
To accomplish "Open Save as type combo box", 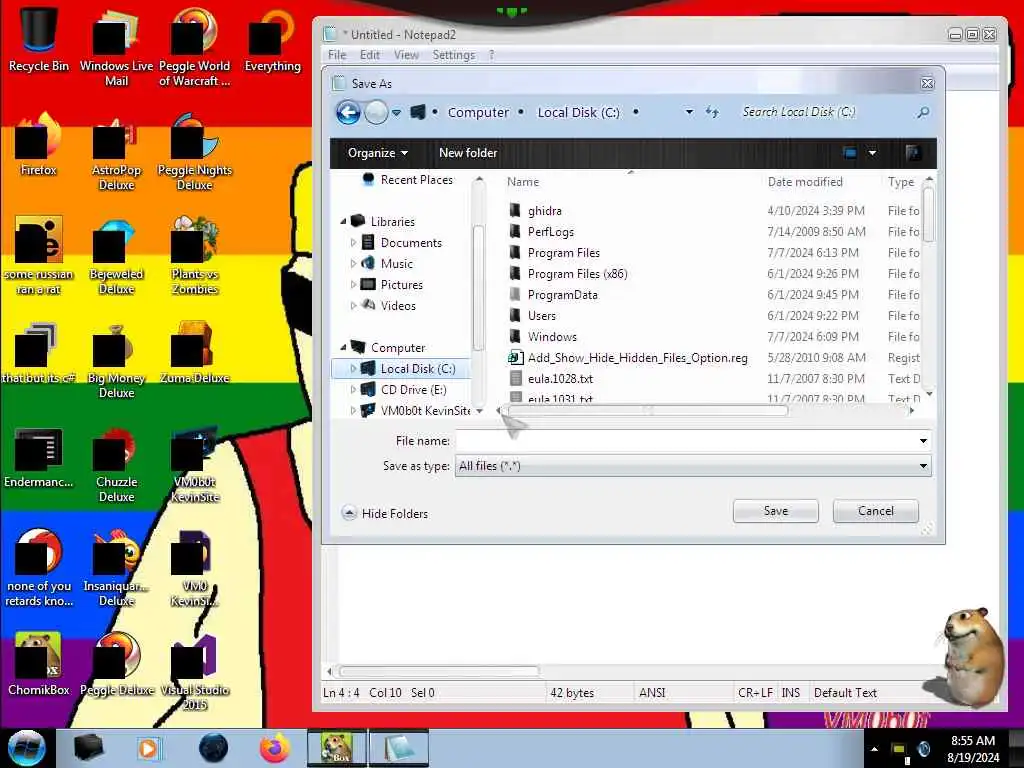I will [693, 466].
